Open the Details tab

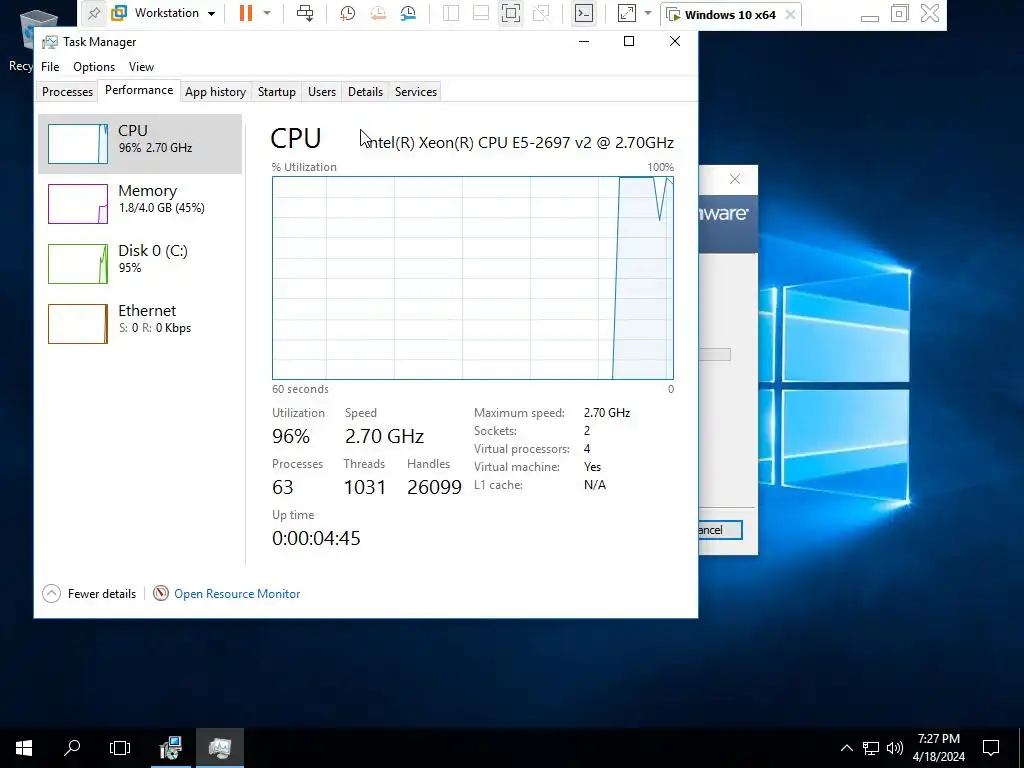pyautogui.click(x=365, y=92)
